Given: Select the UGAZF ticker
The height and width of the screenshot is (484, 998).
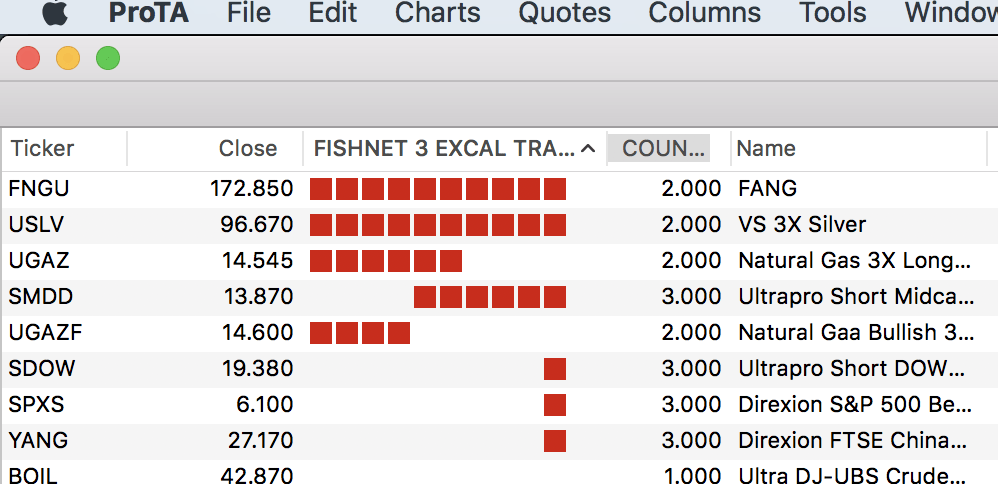Looking at the screenshot, I should 45,332.
